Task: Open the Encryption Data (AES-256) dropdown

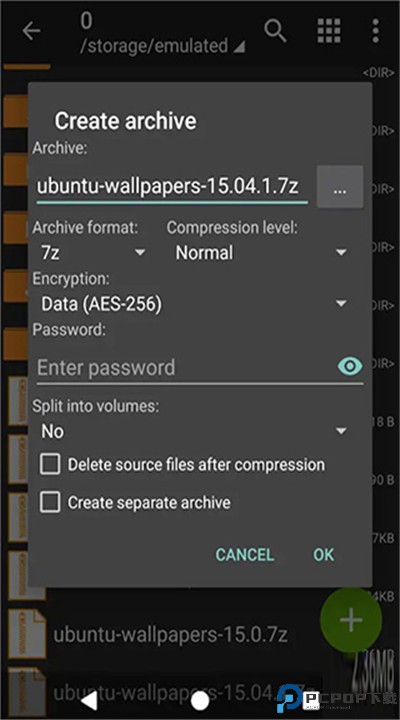Action: tap(193, 304)
